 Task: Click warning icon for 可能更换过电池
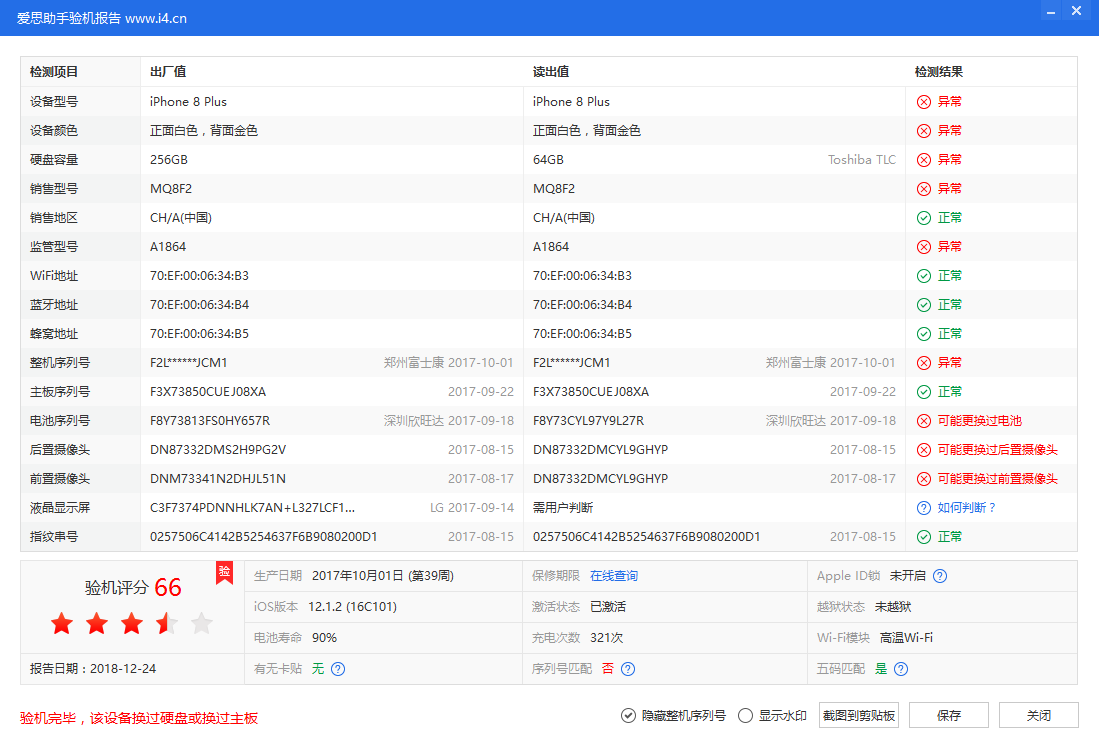[924, 420]
